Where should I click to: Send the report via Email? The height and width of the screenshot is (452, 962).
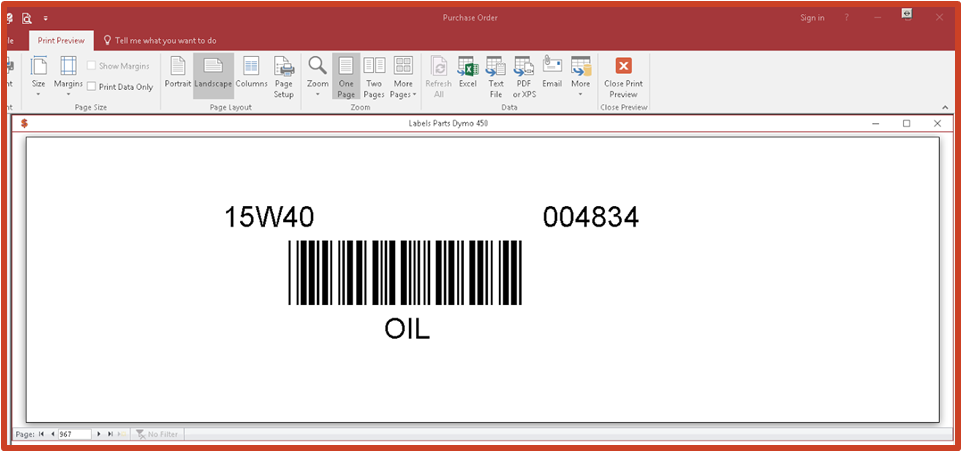pos(552,72)
